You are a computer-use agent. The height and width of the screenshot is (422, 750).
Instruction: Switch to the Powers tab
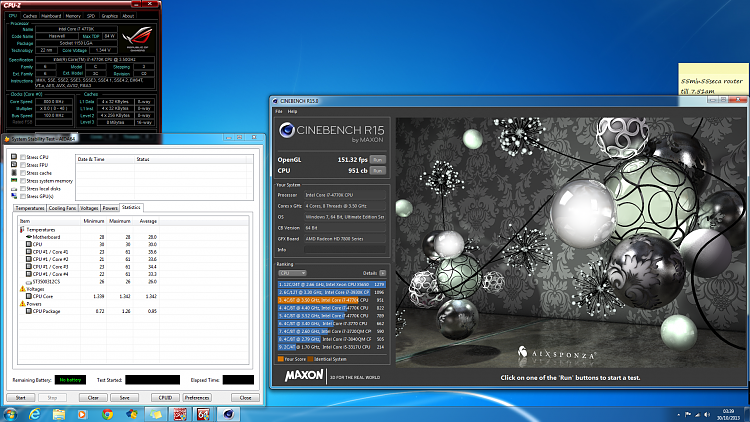click(x=110, y=208)
